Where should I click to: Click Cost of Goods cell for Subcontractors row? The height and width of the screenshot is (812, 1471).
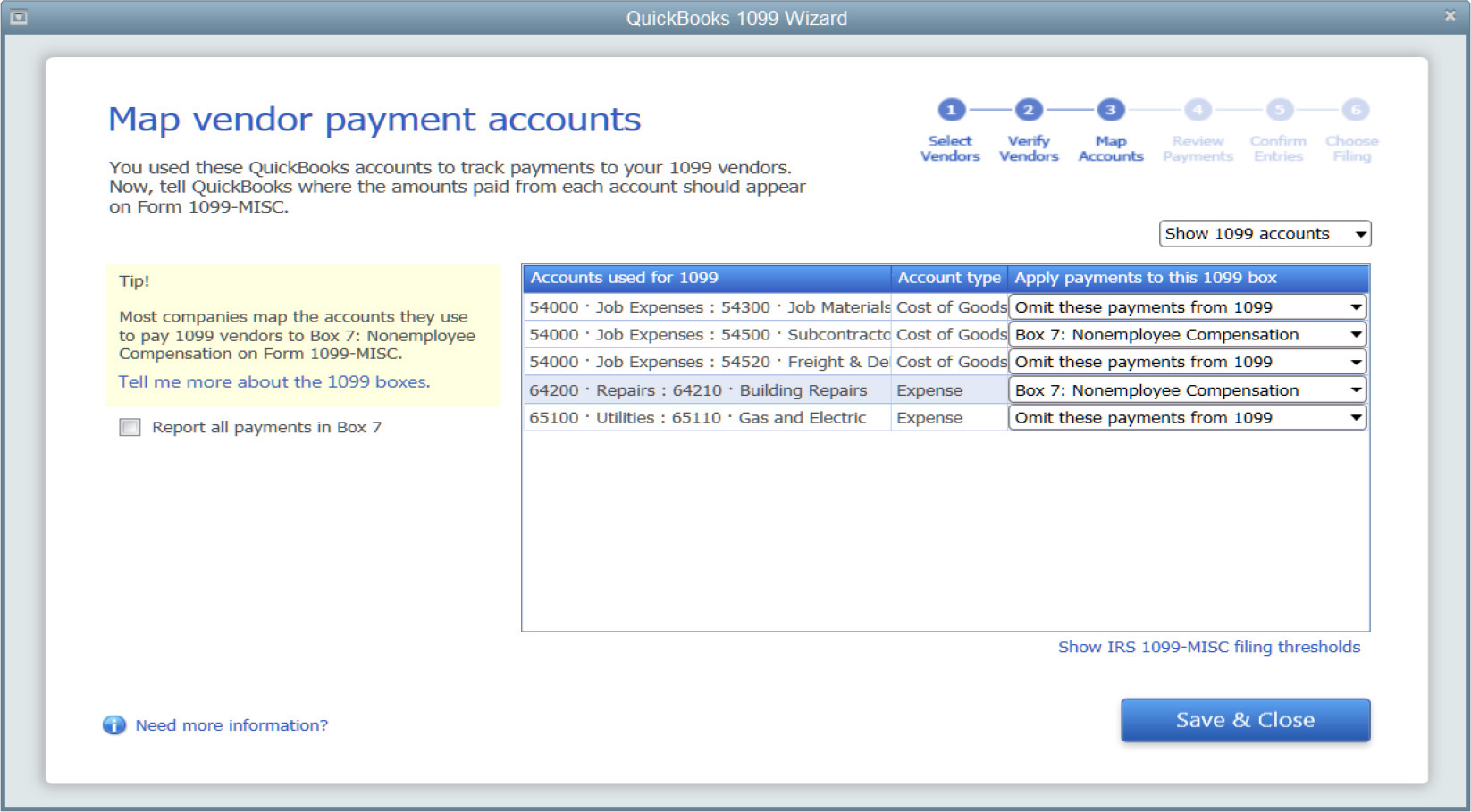[x=949, y=335]
